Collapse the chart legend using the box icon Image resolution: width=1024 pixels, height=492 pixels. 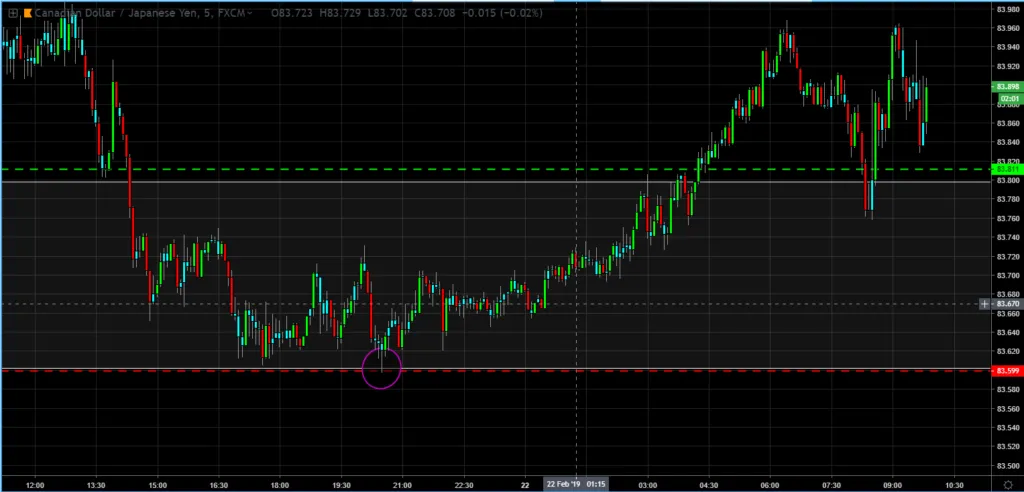13,12
